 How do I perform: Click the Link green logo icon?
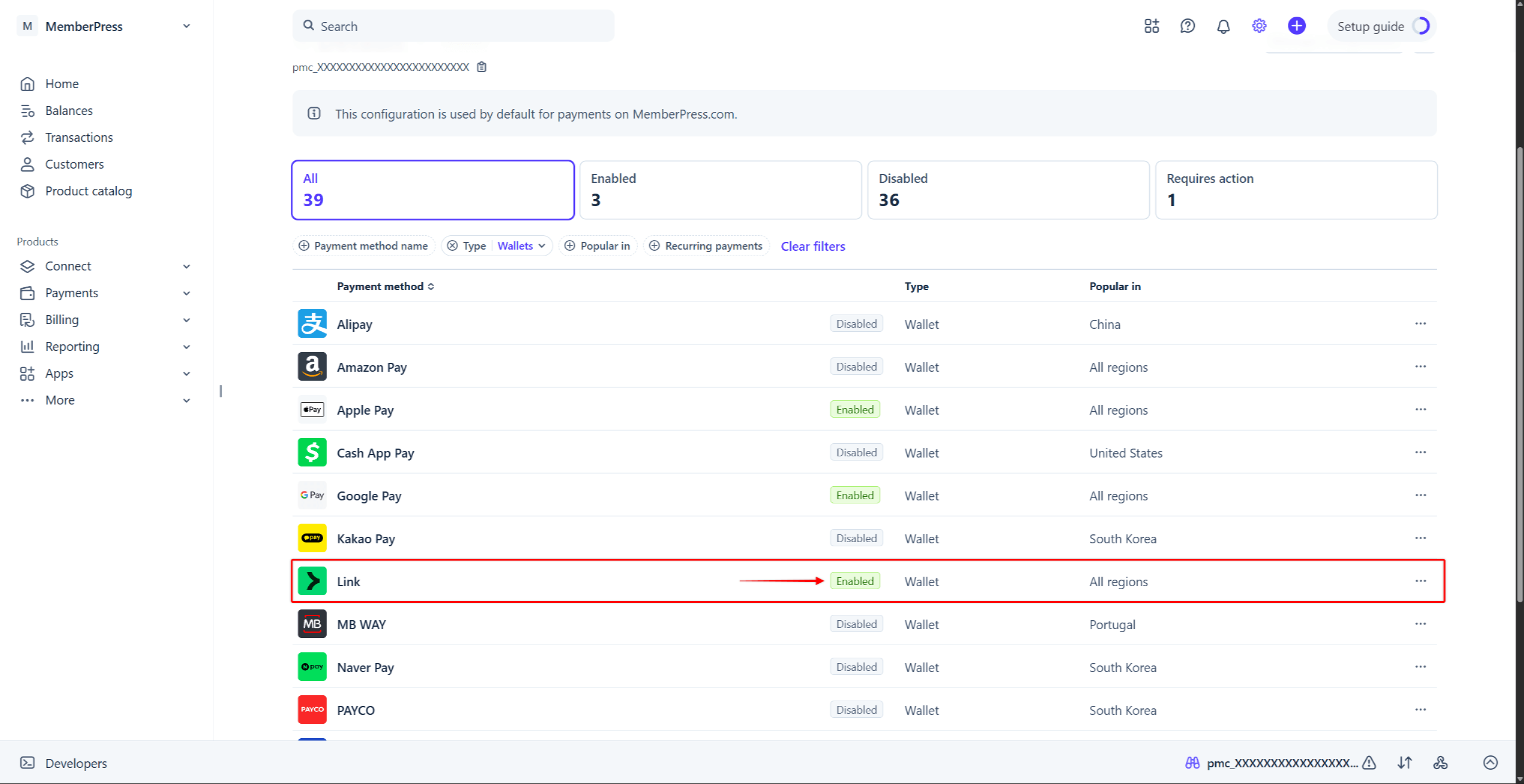tap(312, 581)
